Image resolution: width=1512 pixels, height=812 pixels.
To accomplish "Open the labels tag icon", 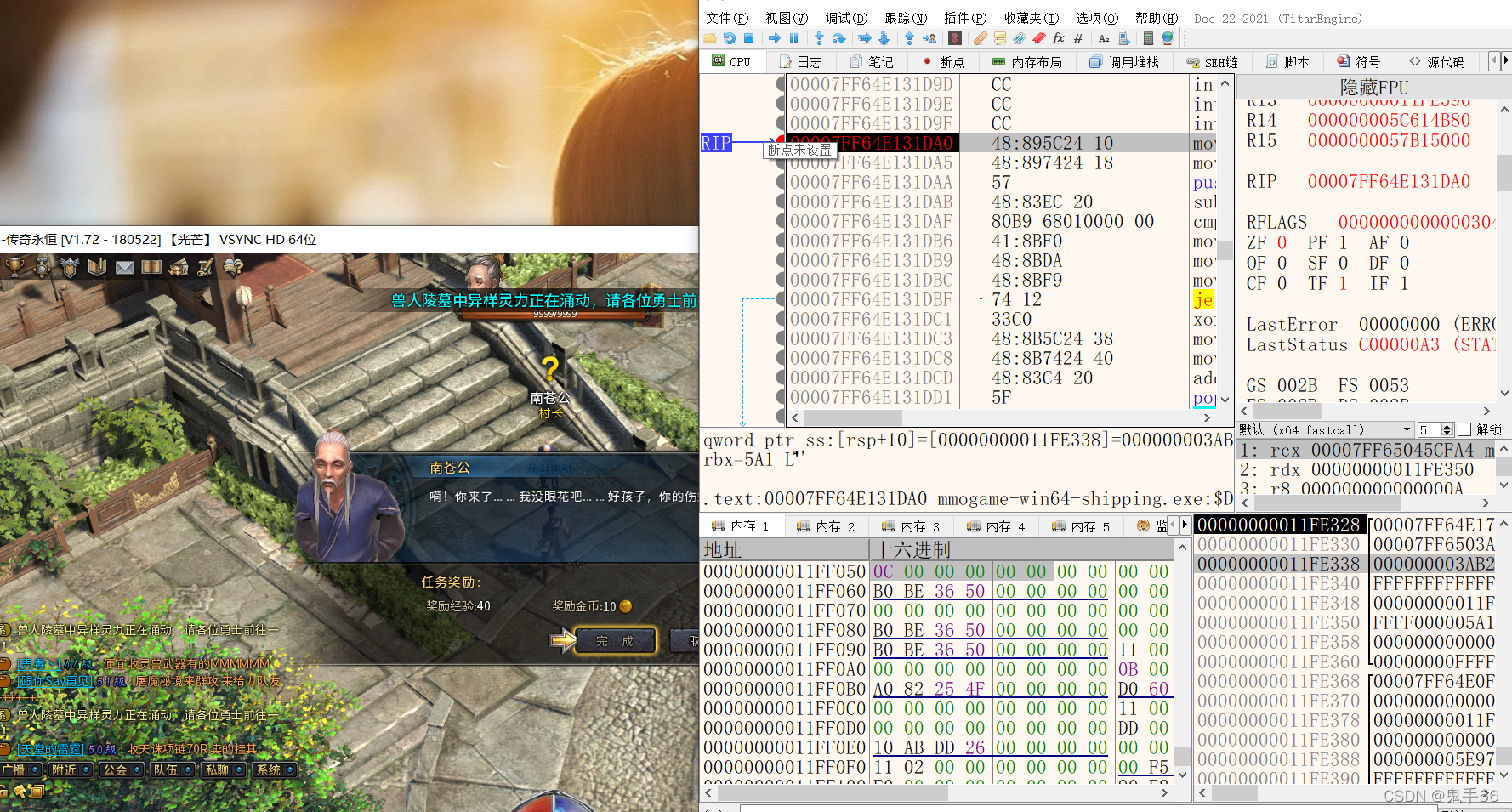I will tap(1020, 38).
